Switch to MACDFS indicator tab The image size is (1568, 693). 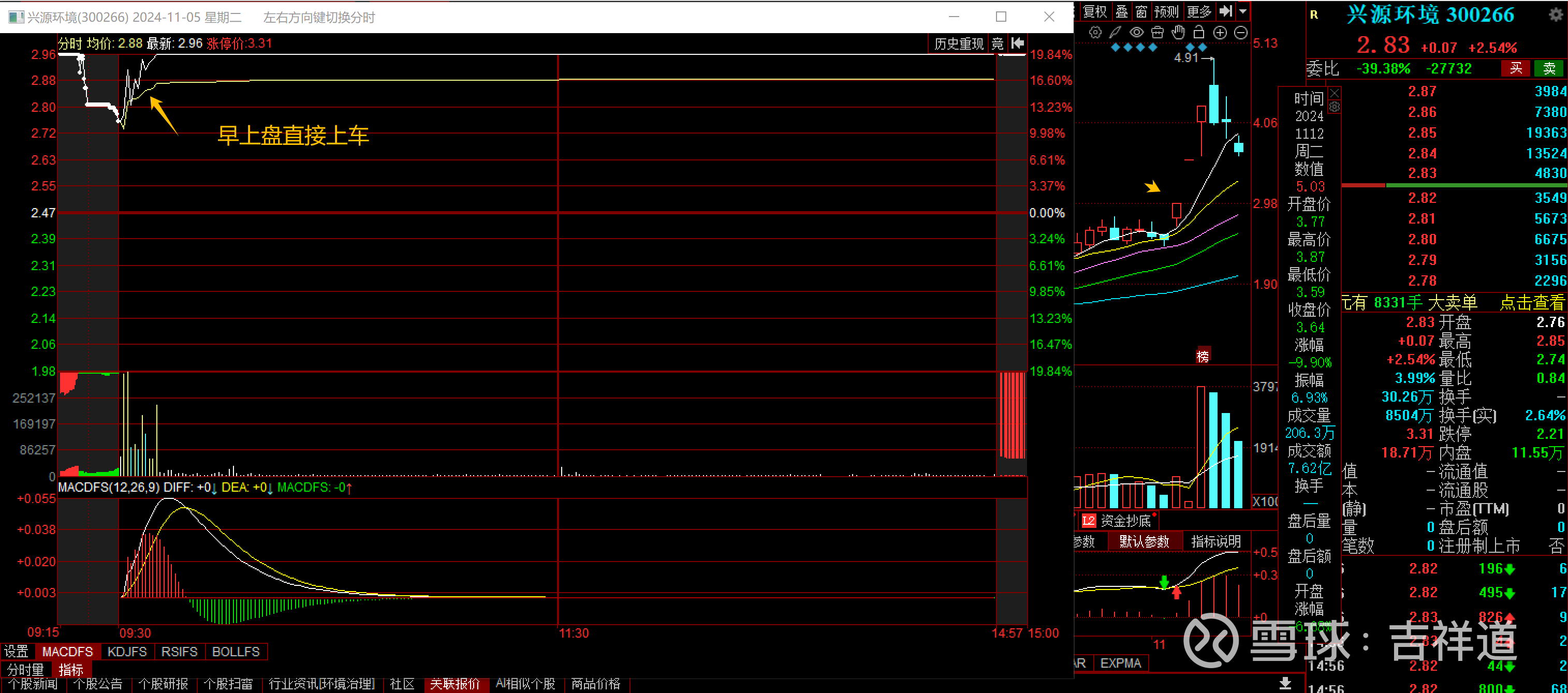(x=68, y=652)
